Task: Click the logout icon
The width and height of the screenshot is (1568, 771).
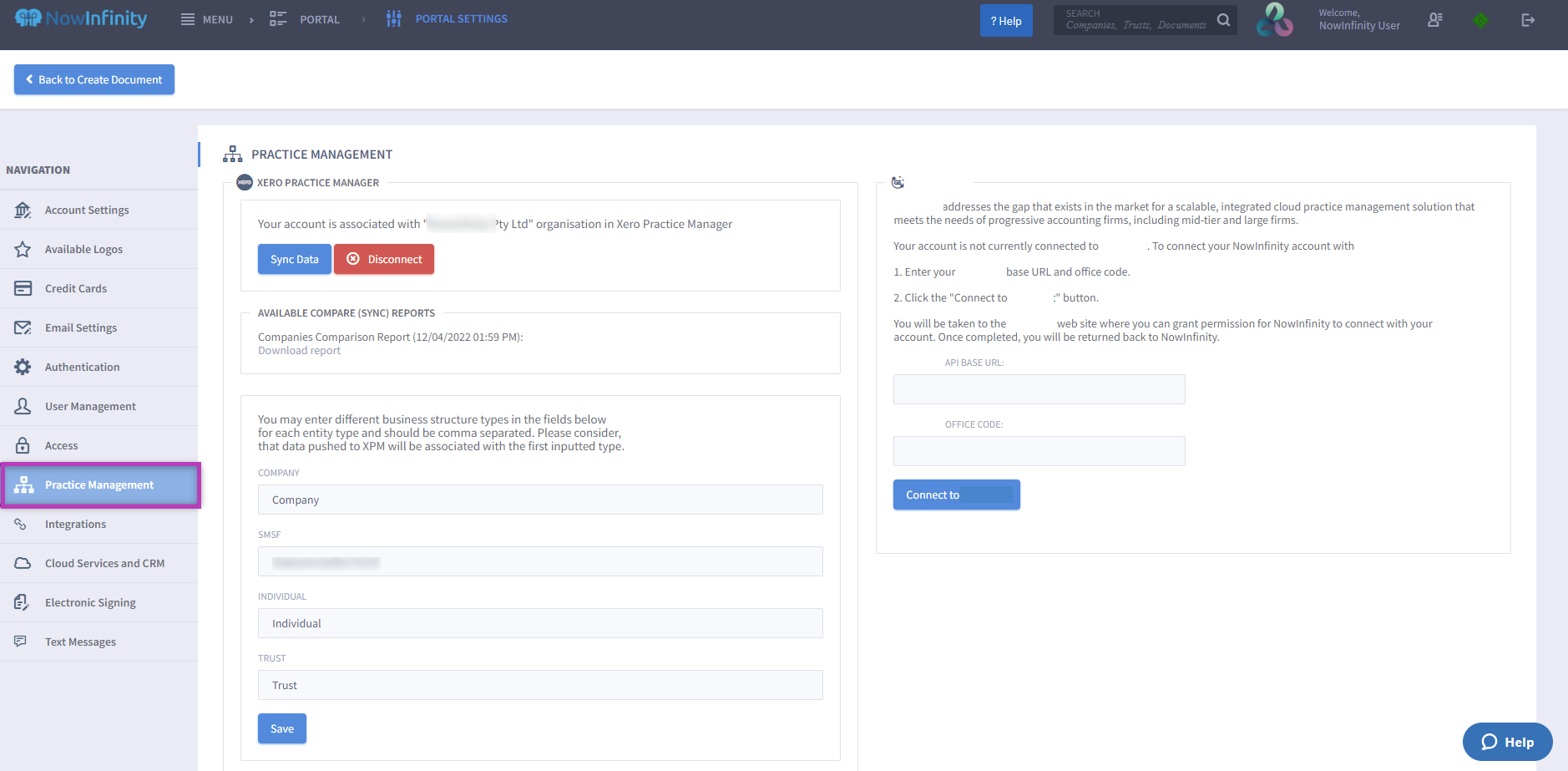Action: pos(1528,20)
